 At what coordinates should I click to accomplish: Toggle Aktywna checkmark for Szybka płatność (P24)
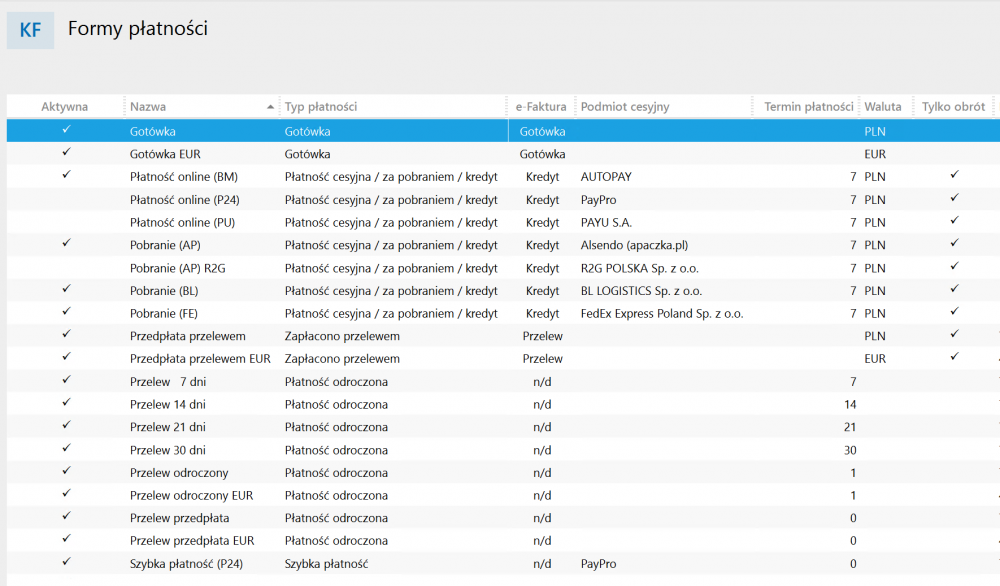66,562
